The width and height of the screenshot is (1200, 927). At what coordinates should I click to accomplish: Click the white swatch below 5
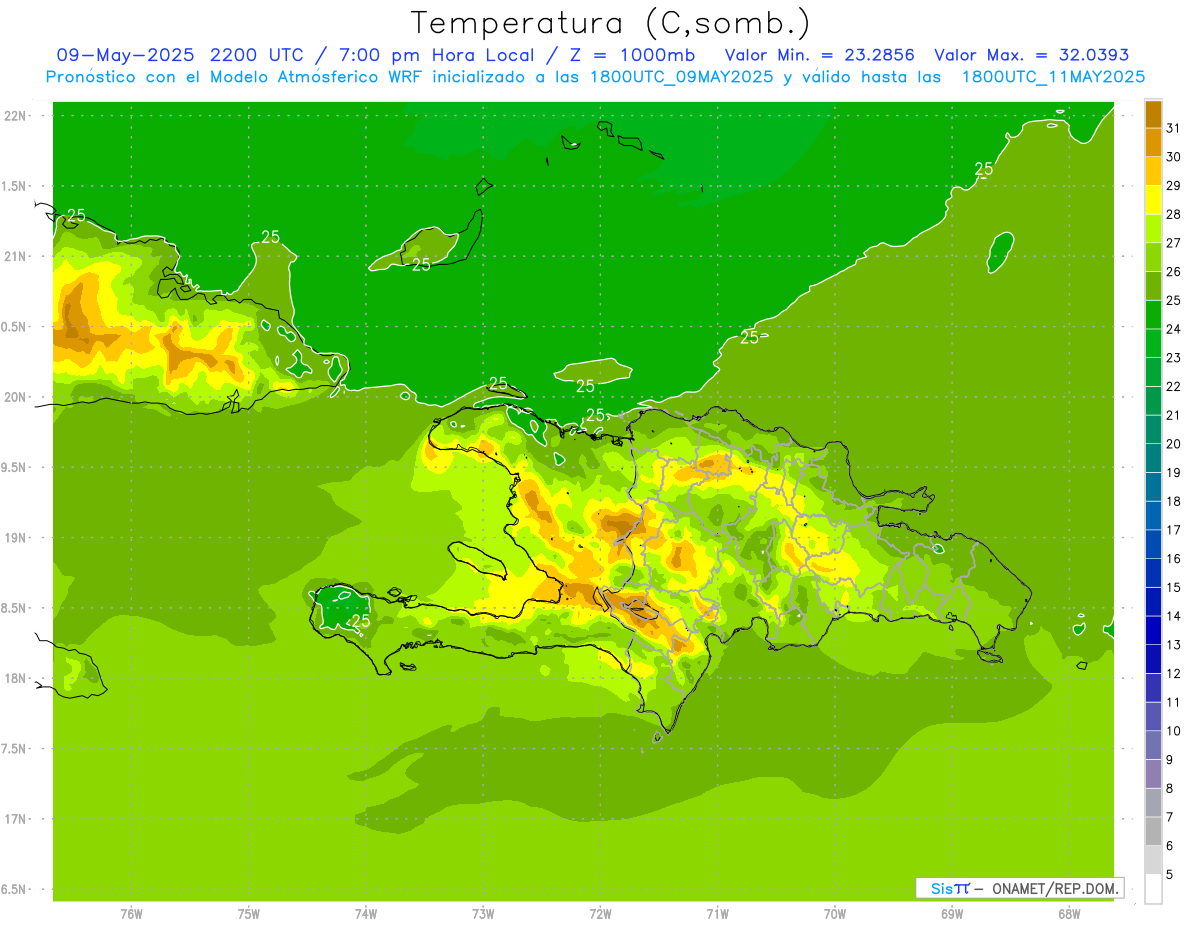1153,889
